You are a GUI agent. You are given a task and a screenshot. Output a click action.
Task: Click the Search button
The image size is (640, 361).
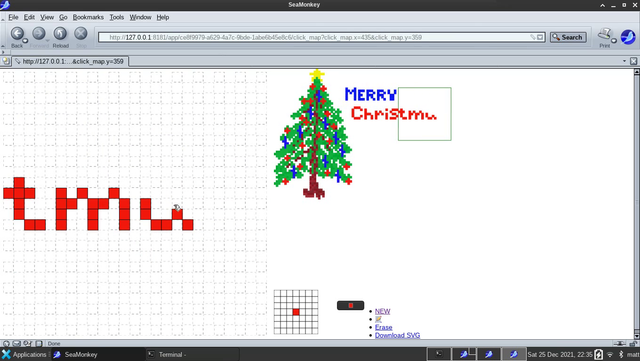568,37
